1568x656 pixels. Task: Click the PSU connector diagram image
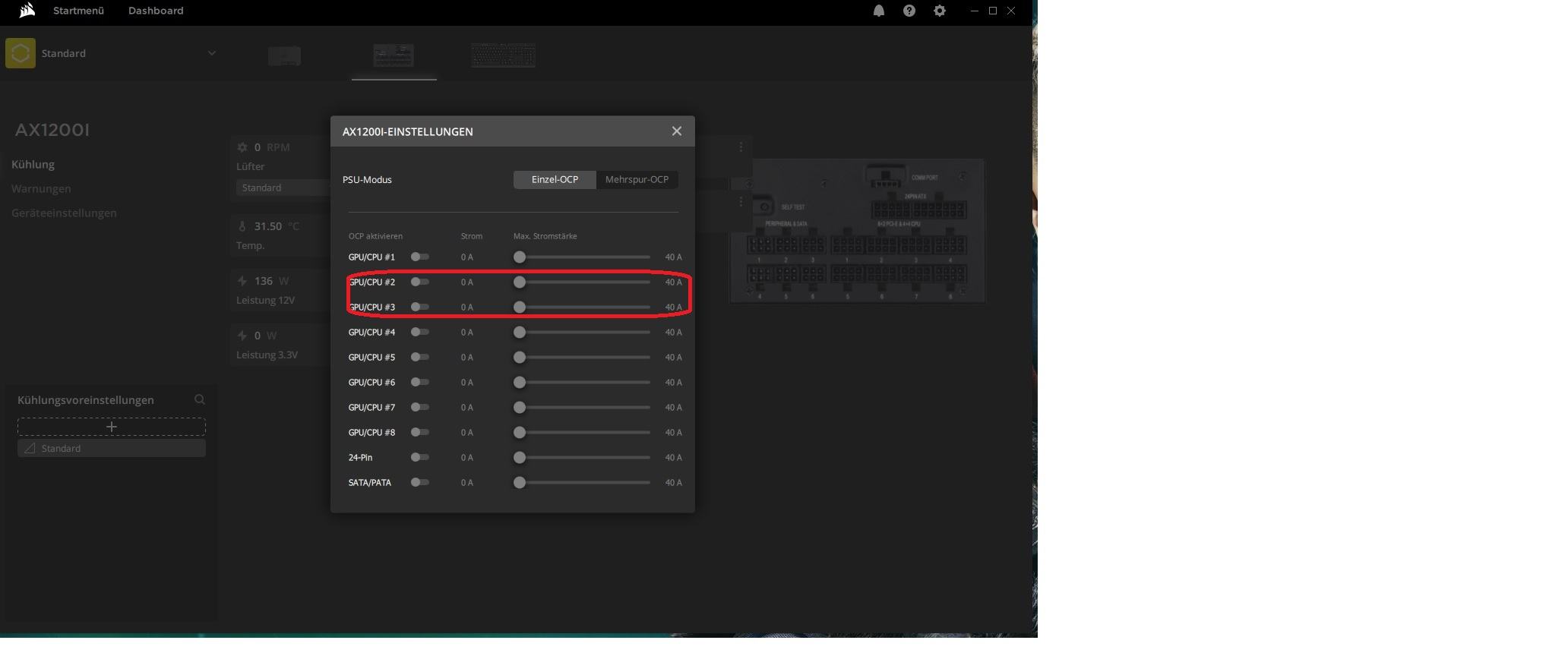tap(858, 232)
